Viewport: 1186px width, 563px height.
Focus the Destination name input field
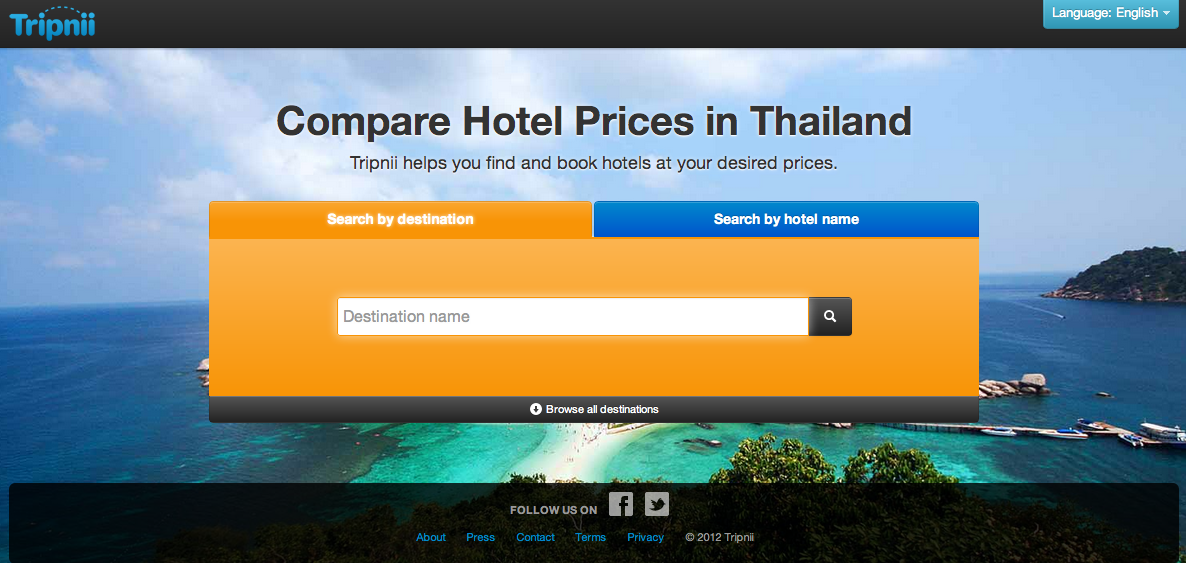[573, 316]
